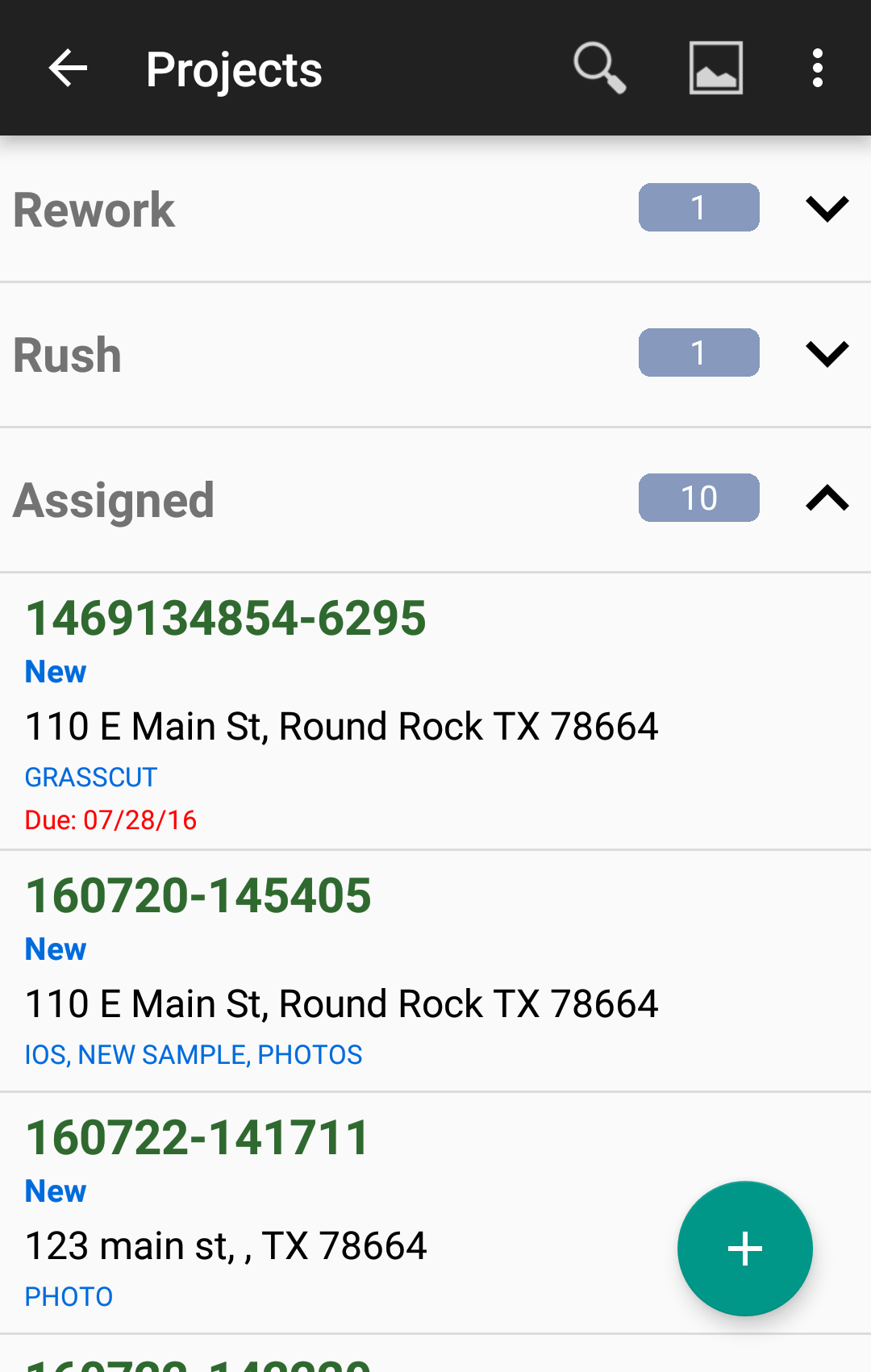Tap the IOS, NEW SAMPLE, PHOTOS tags
Image resolution: width=871 pixels, height=1372 pixels.
(x=194, y=1055)
